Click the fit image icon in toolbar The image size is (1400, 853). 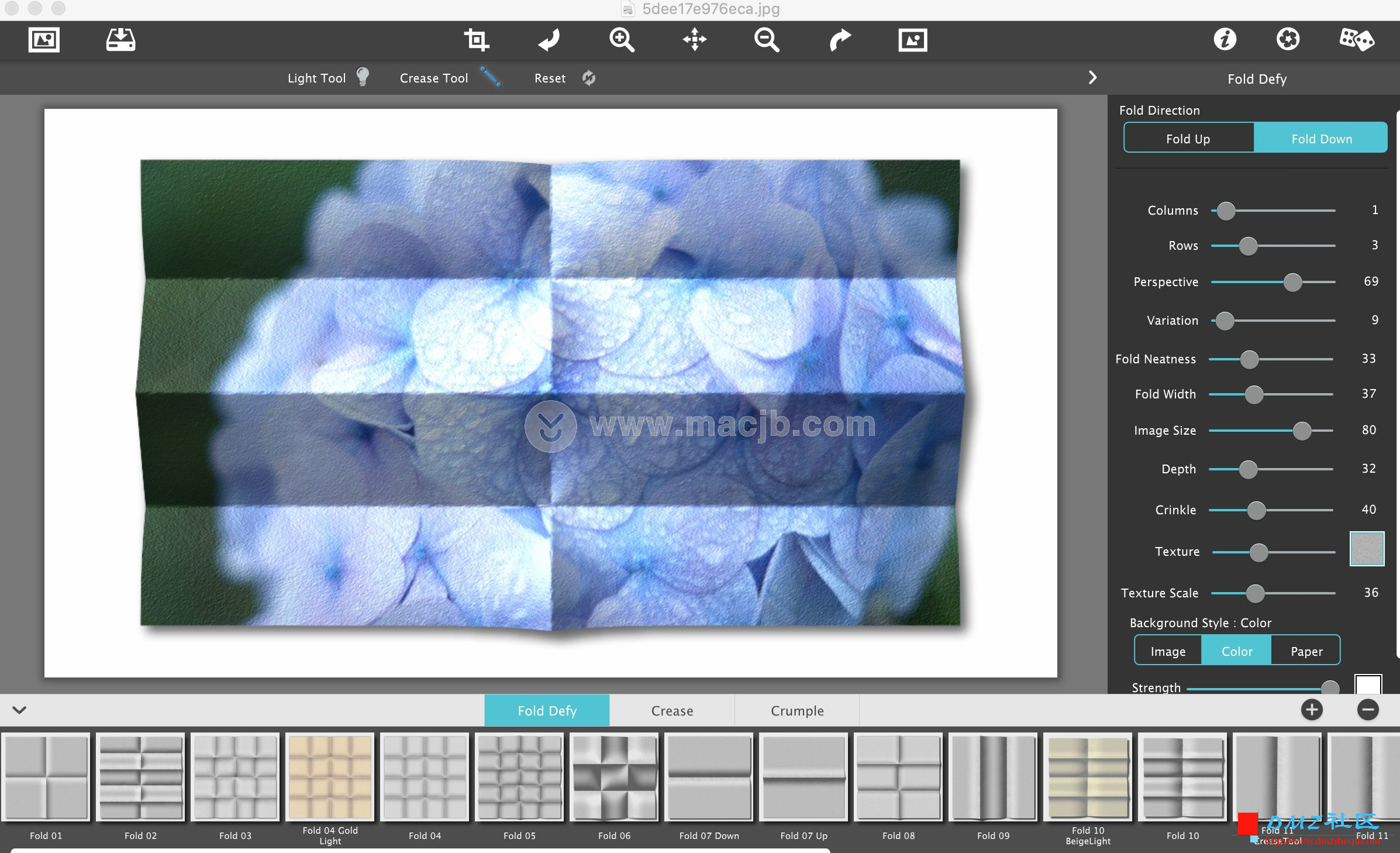912,40
